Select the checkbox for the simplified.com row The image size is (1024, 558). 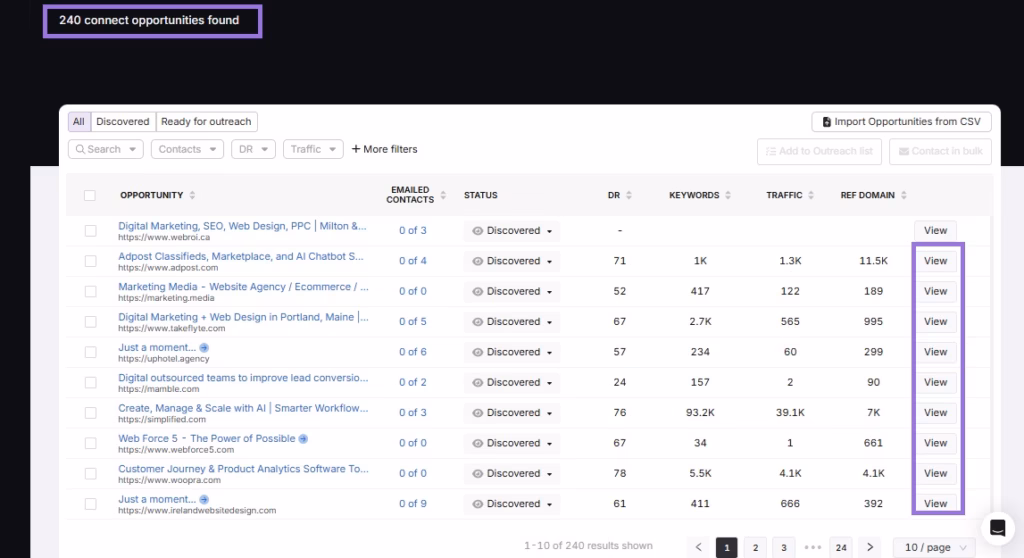tap(91, 413)
